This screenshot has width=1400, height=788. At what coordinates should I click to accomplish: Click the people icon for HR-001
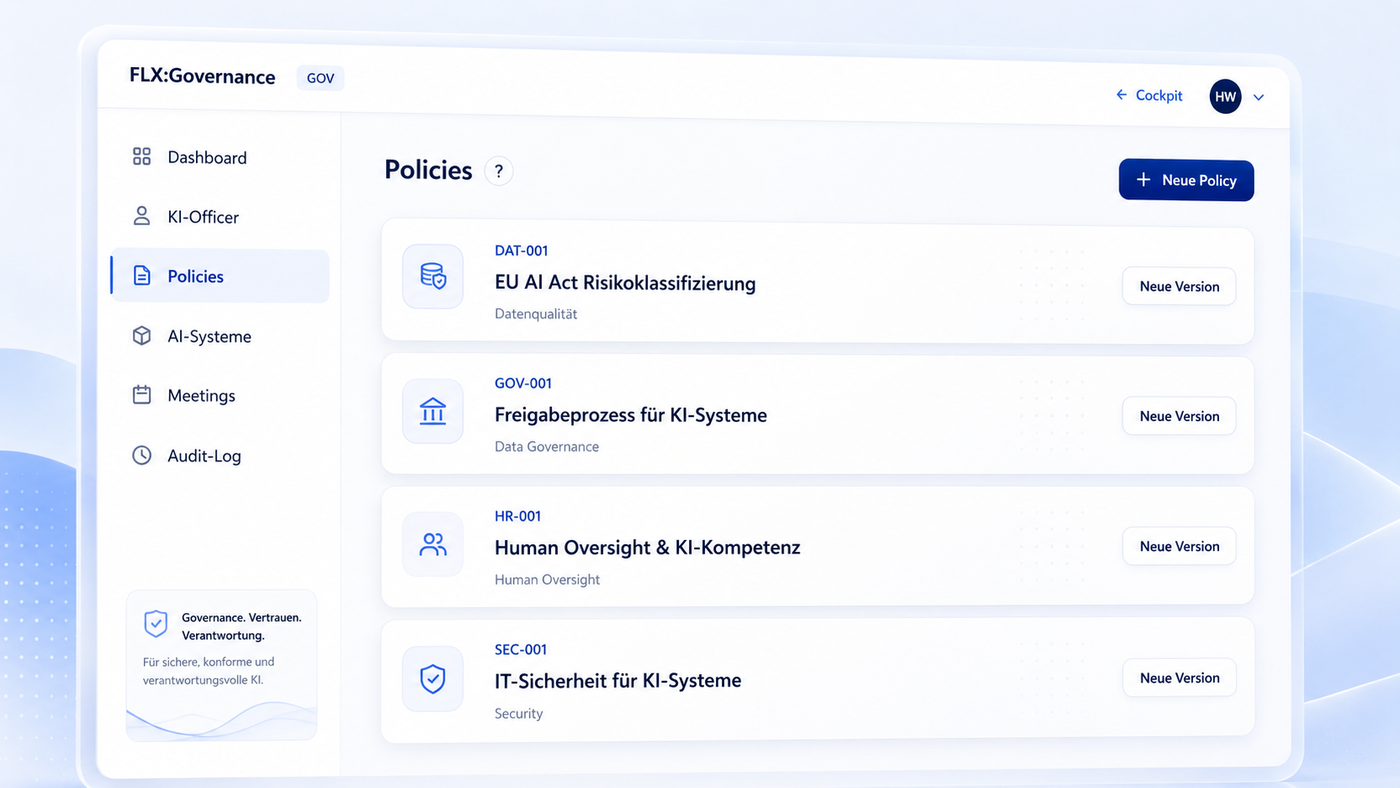click(x=433, y=545)
